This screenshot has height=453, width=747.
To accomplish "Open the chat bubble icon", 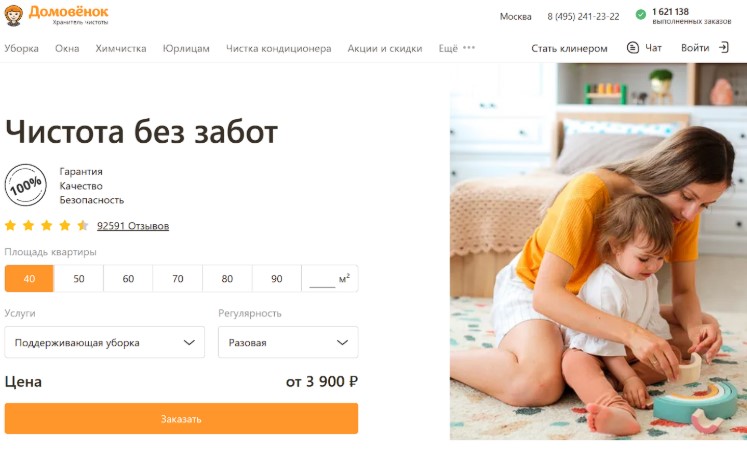I will click(633, 48).
